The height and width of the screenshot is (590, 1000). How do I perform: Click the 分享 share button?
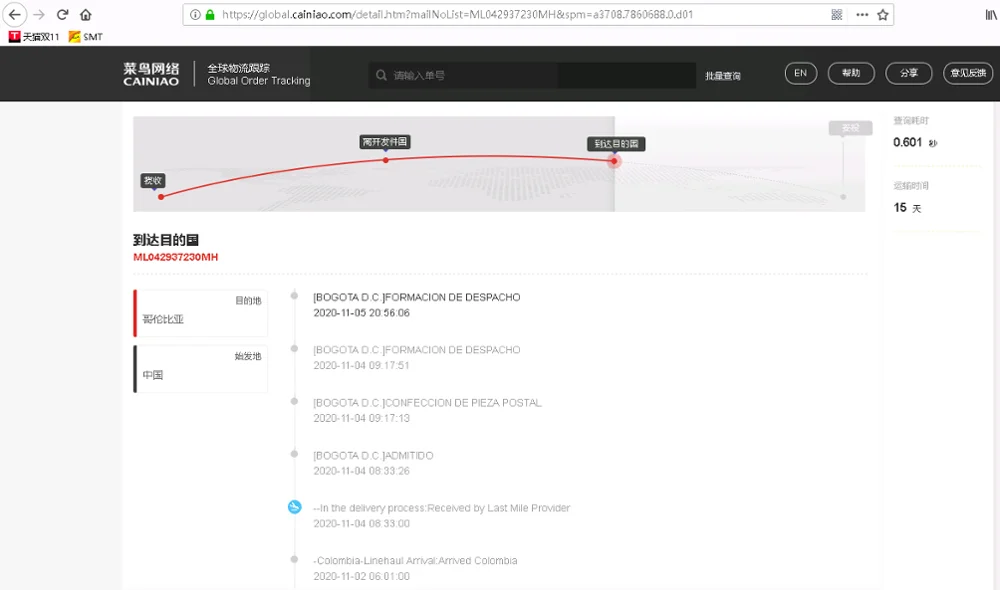(x=909, y=73)
